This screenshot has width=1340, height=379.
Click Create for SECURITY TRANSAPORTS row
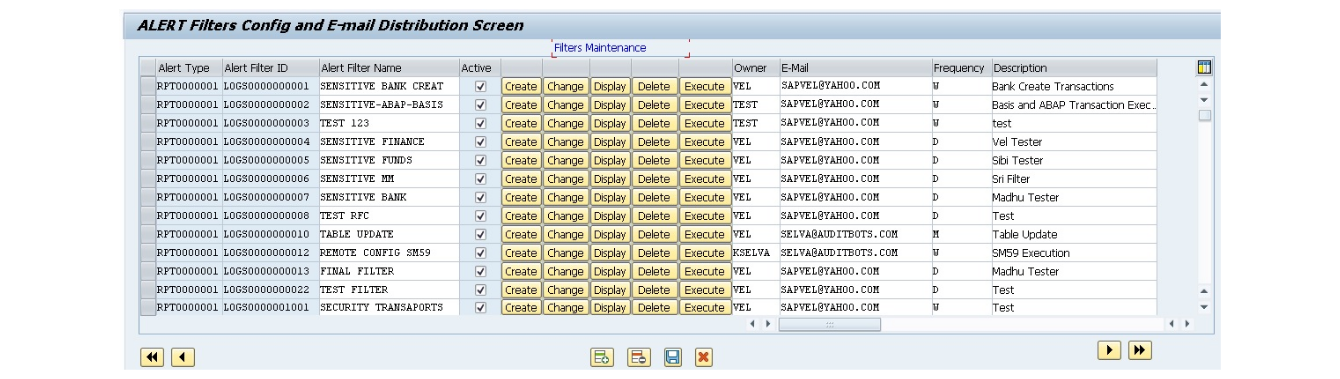[x=520, y=308]
